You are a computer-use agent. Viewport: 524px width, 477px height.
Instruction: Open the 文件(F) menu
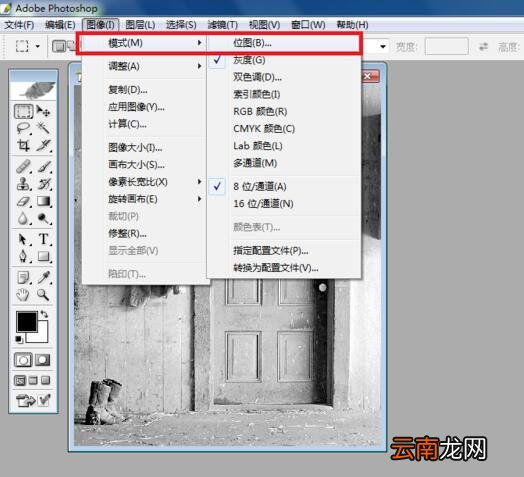coord(19,25)
